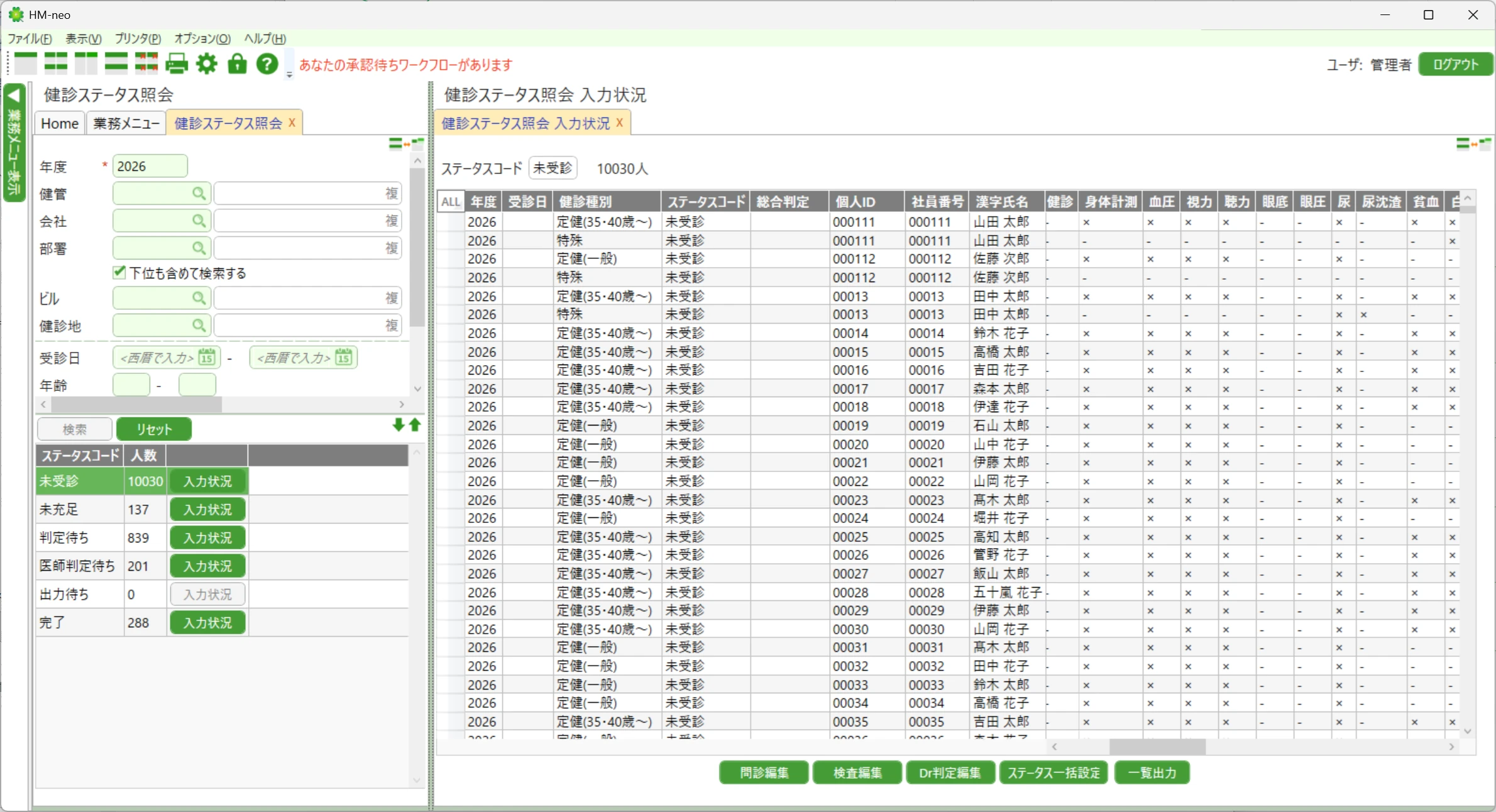
Task: Switch to the 業務メニュー tab
Action: point(126,123)
